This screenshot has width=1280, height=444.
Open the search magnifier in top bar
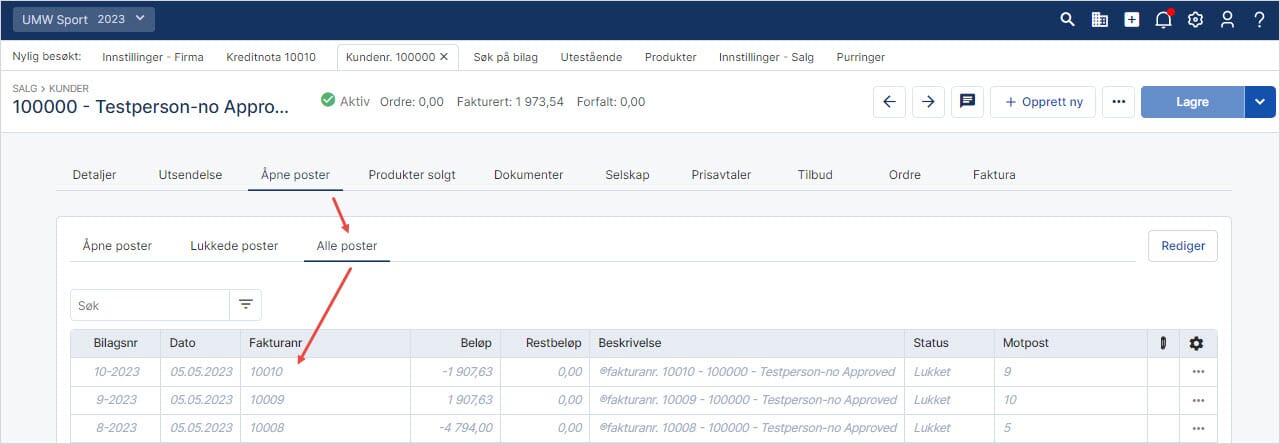pos(1067,19)
